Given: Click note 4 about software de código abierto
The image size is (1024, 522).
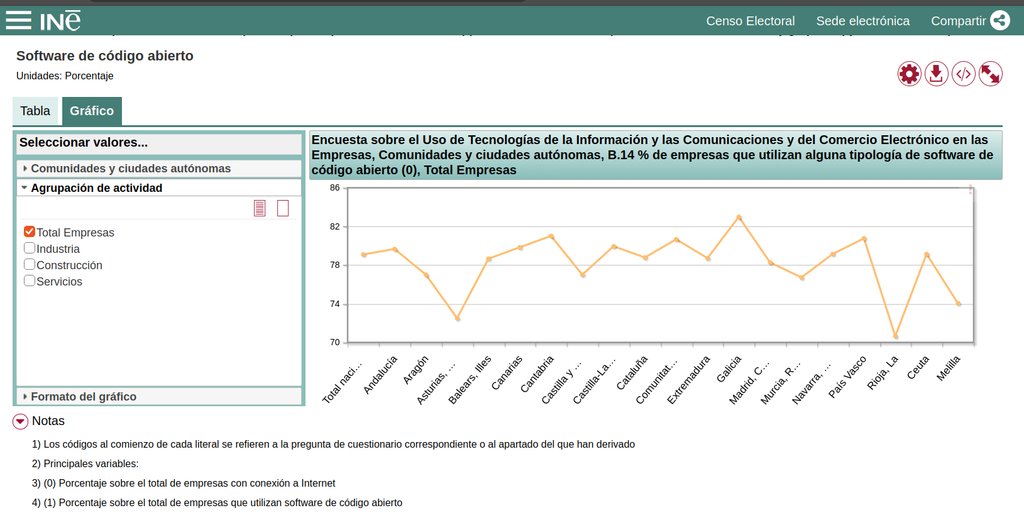Looking at the screenshot, I should tap(217, 503).
